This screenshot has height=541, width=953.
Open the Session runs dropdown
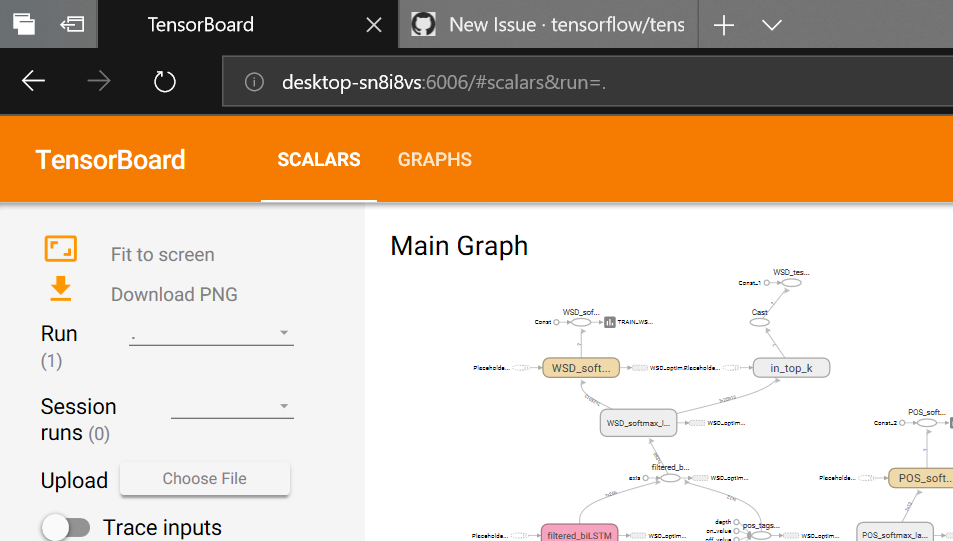[x=232, y=406]
